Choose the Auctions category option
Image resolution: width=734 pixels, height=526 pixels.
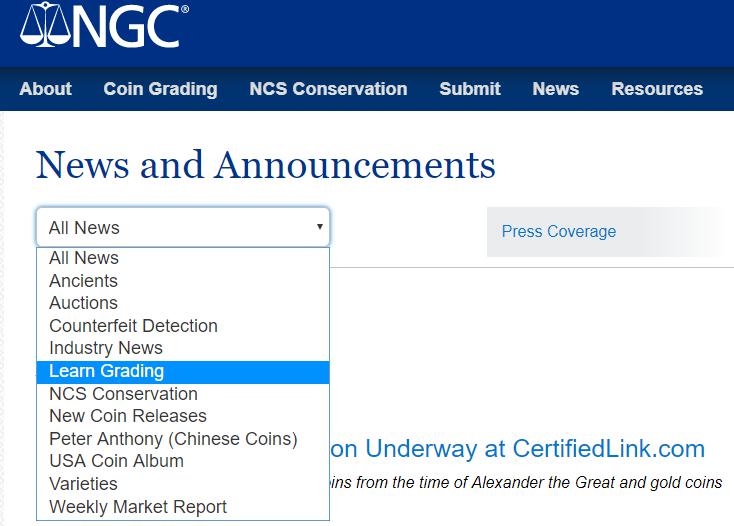coord(183,303)
